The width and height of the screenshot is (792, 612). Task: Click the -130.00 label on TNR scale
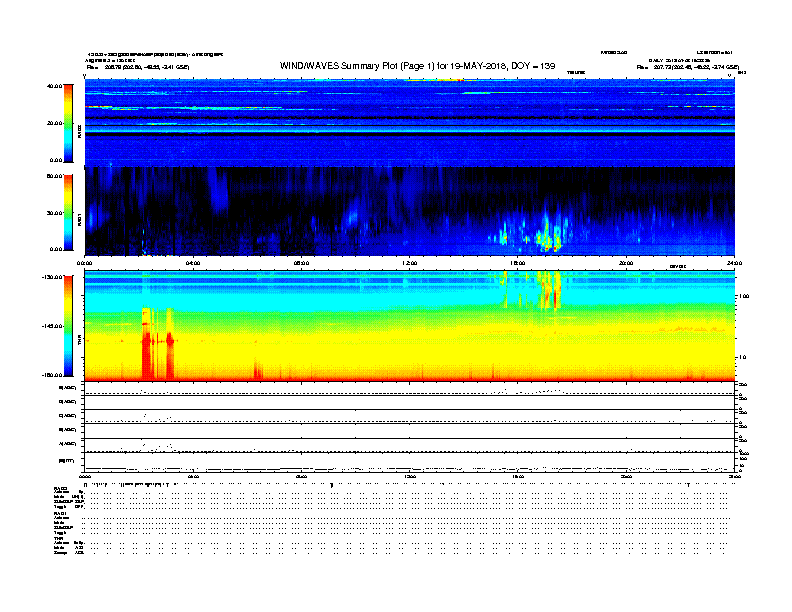pos(53,277)
